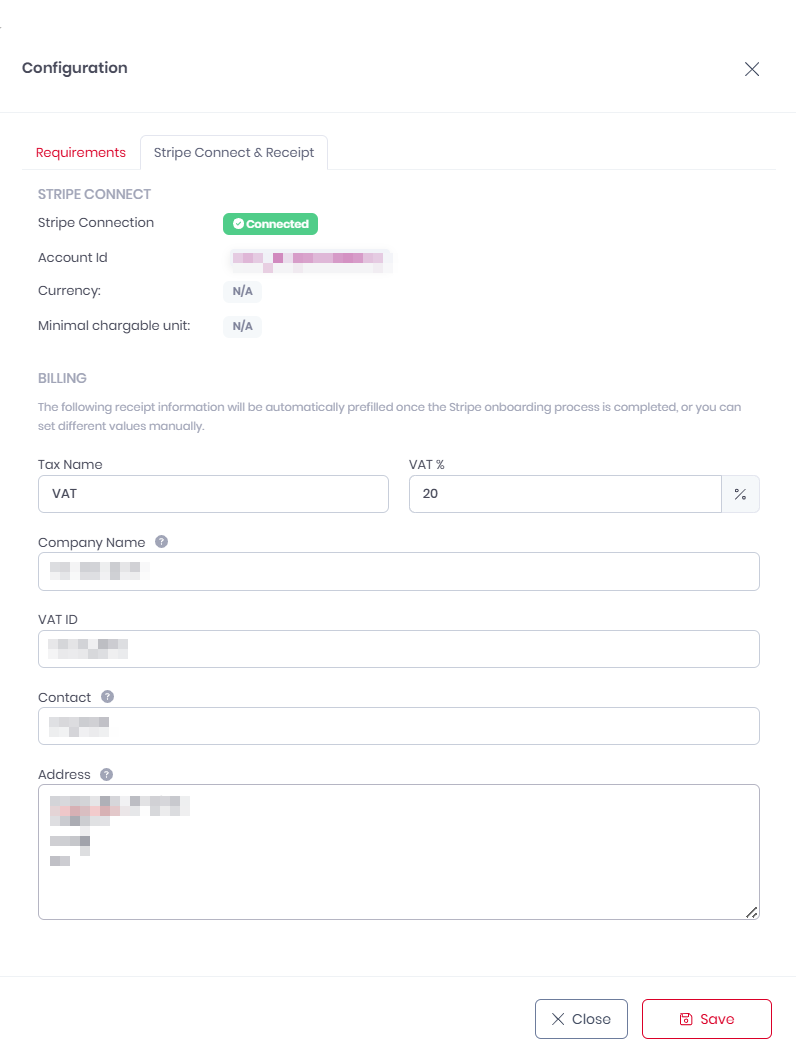Click the X icon inside the Close button
796x1059 pixels.
coord(560,1018)
